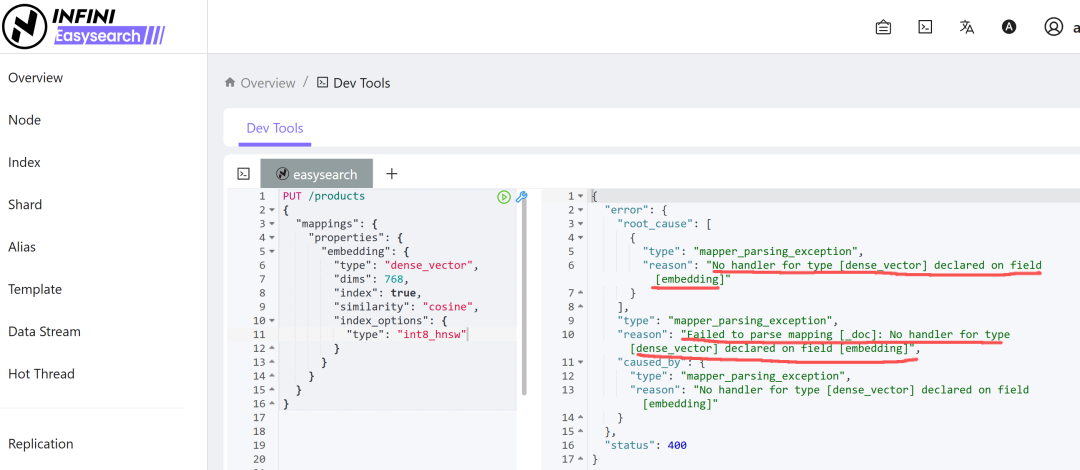1080x470 pixels.
Task: Collapse response root brace at line 1
Action: (581, 196)
